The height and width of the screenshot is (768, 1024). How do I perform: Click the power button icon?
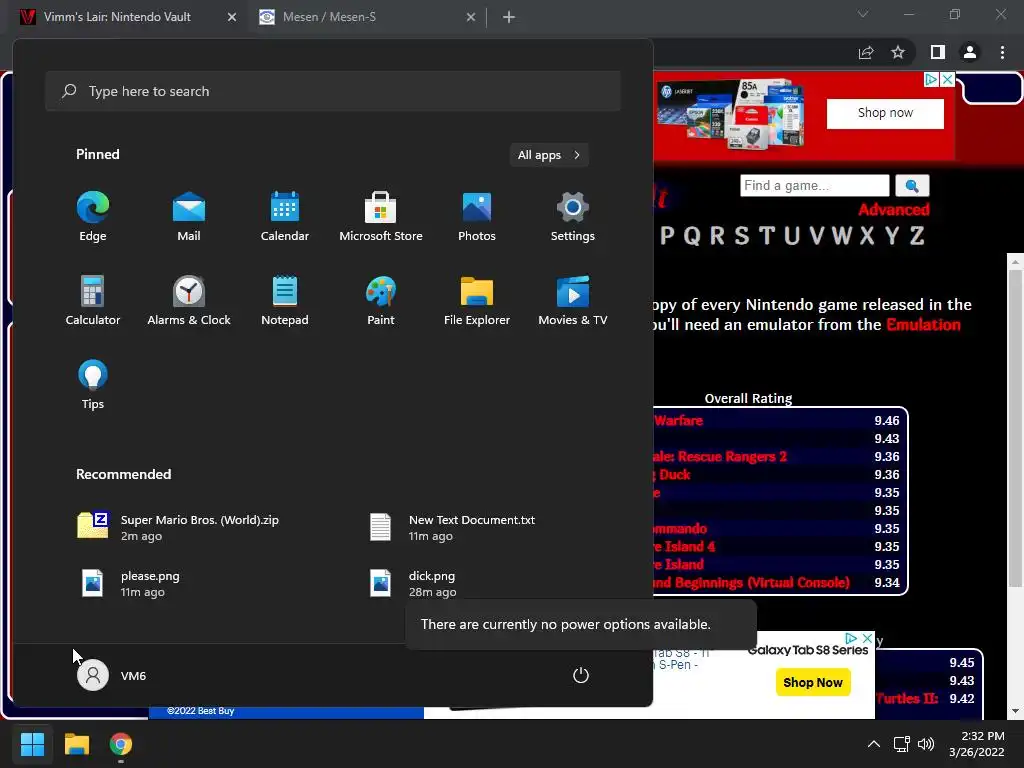pyautogui.click(x=581, y=675)
